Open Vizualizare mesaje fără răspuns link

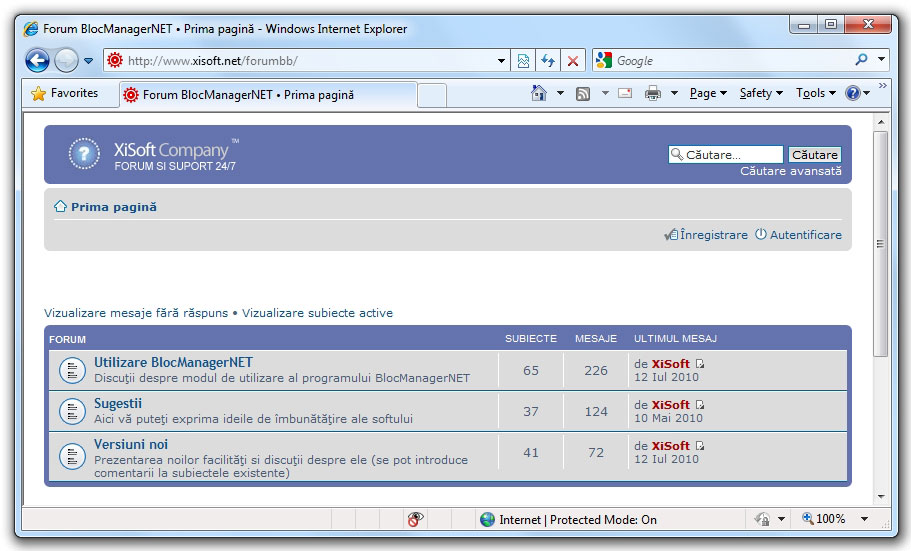point(136,313)
